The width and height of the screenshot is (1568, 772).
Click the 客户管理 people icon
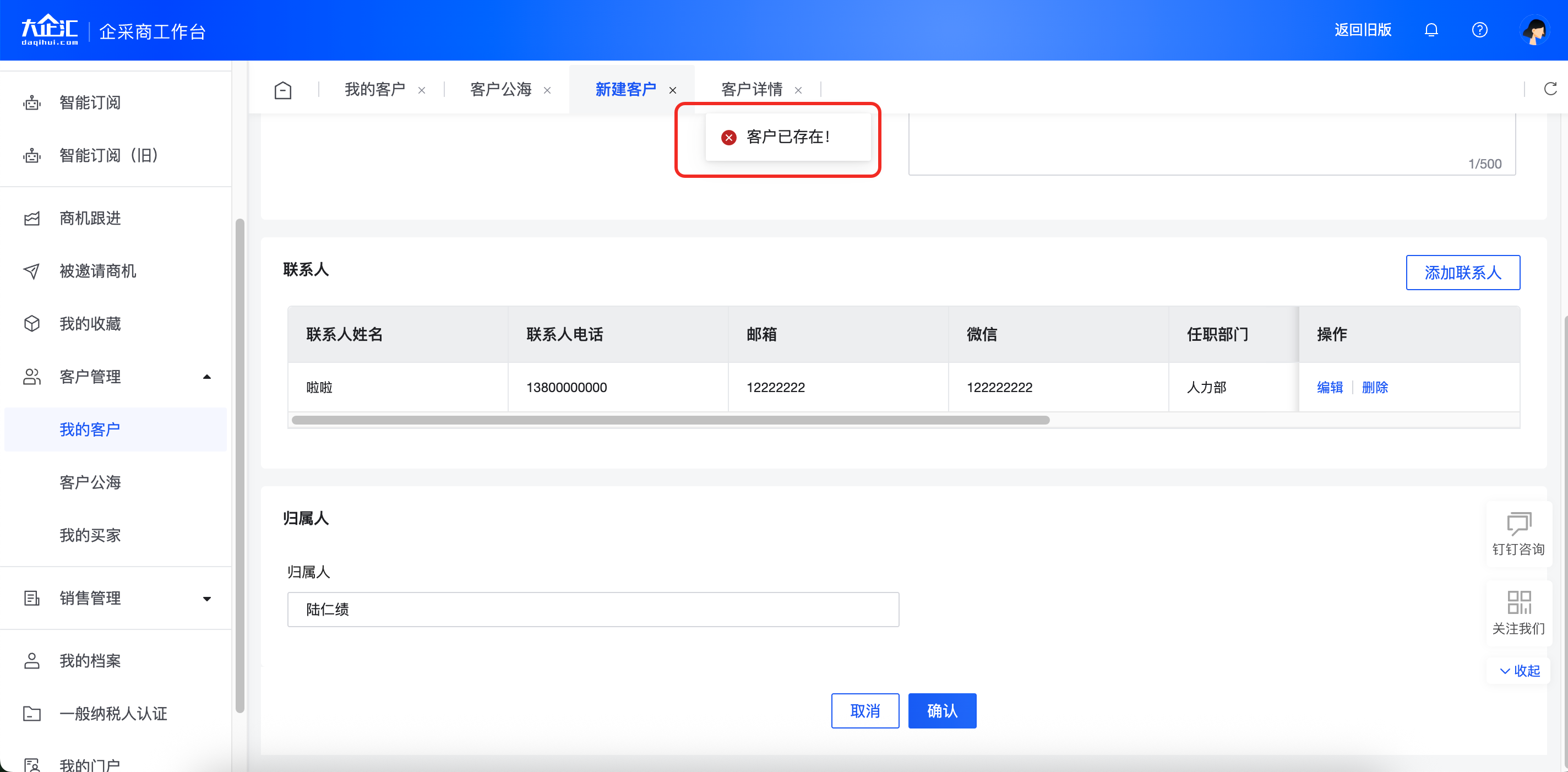pos(31,376)
